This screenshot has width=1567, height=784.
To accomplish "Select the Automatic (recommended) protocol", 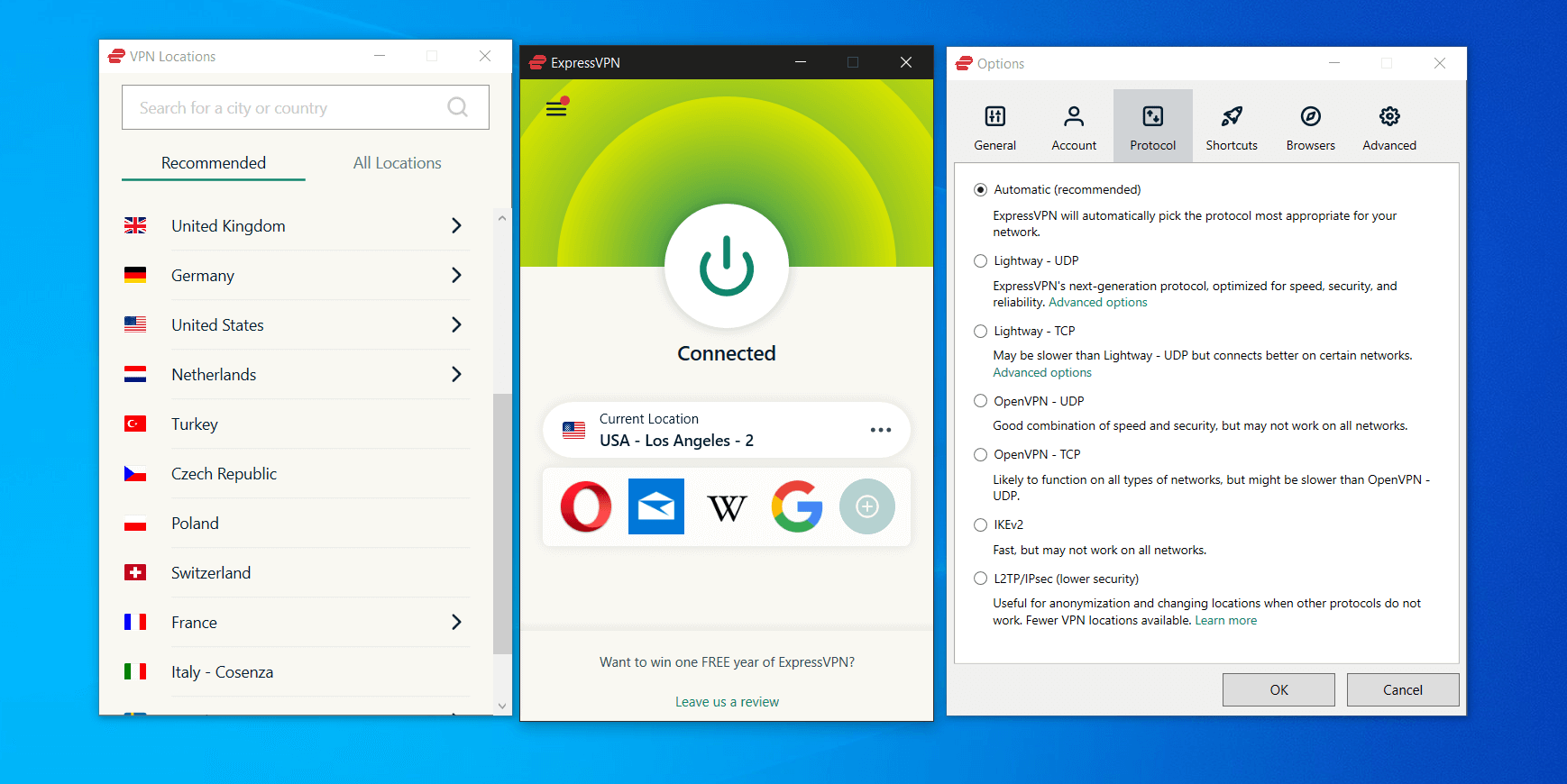I will [981, 189].
